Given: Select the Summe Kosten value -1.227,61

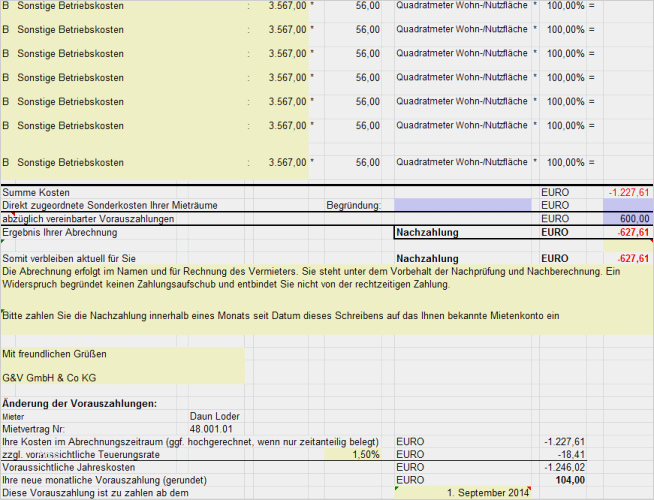Looking at the screenshot, I should (629, 193).
